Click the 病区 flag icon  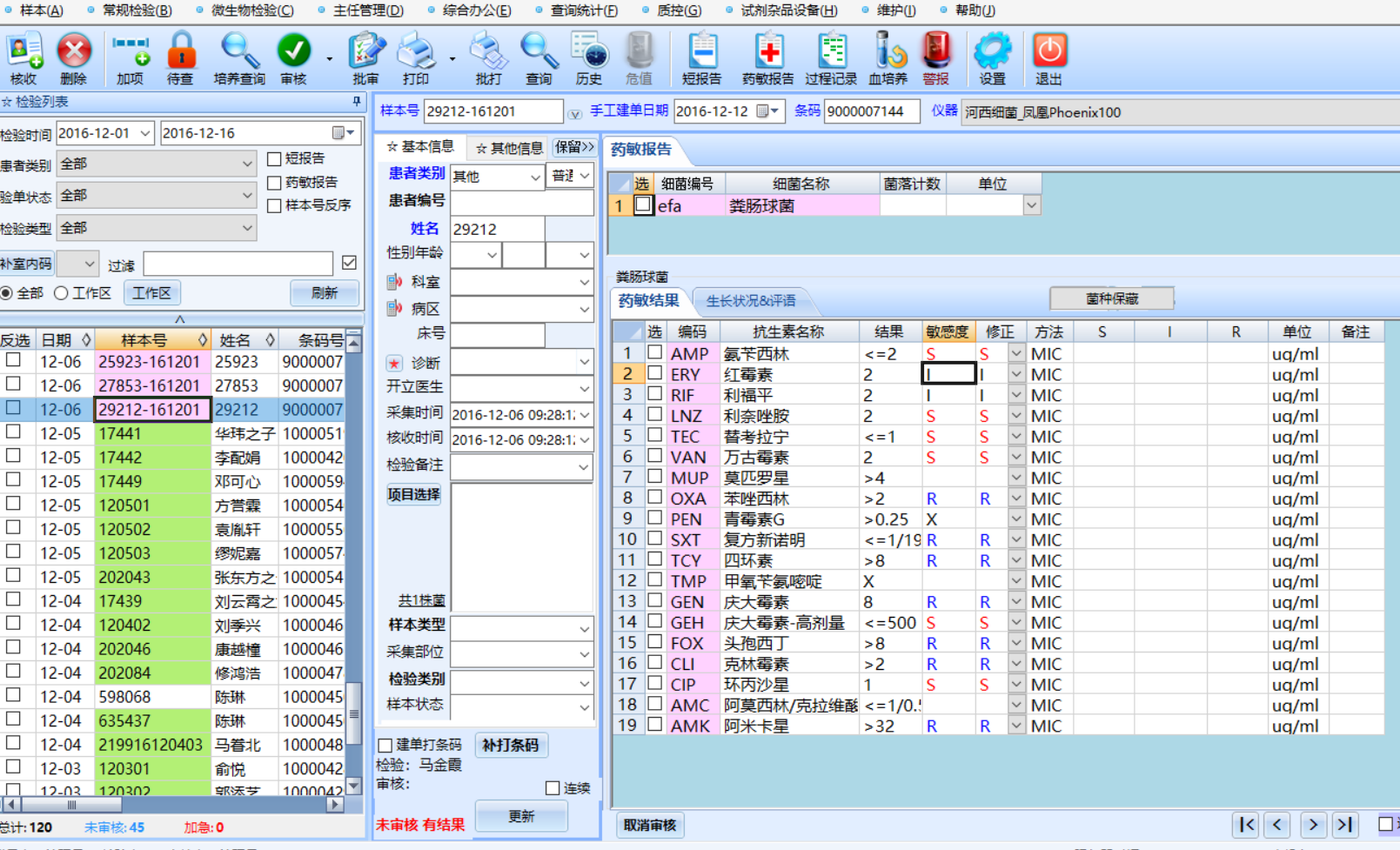394,308
